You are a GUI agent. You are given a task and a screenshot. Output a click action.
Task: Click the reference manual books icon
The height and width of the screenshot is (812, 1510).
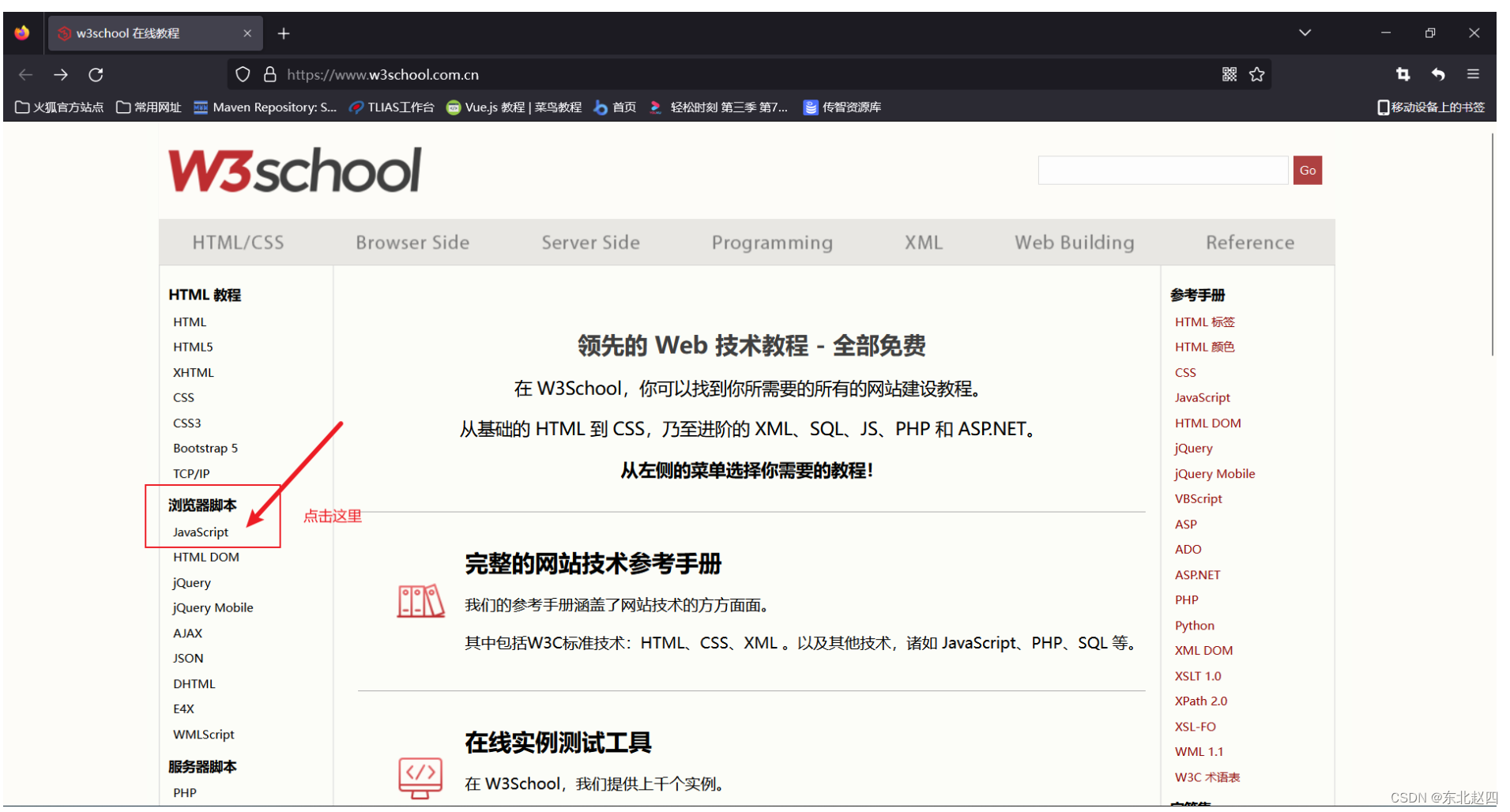(420, 601)
